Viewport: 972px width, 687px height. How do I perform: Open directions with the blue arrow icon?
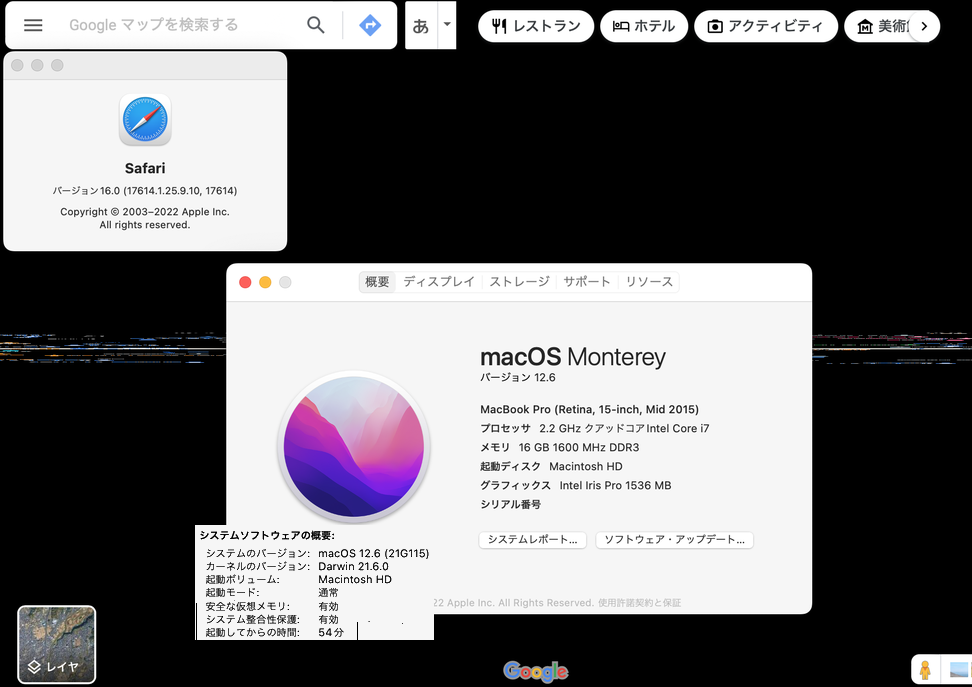point(370,25)
